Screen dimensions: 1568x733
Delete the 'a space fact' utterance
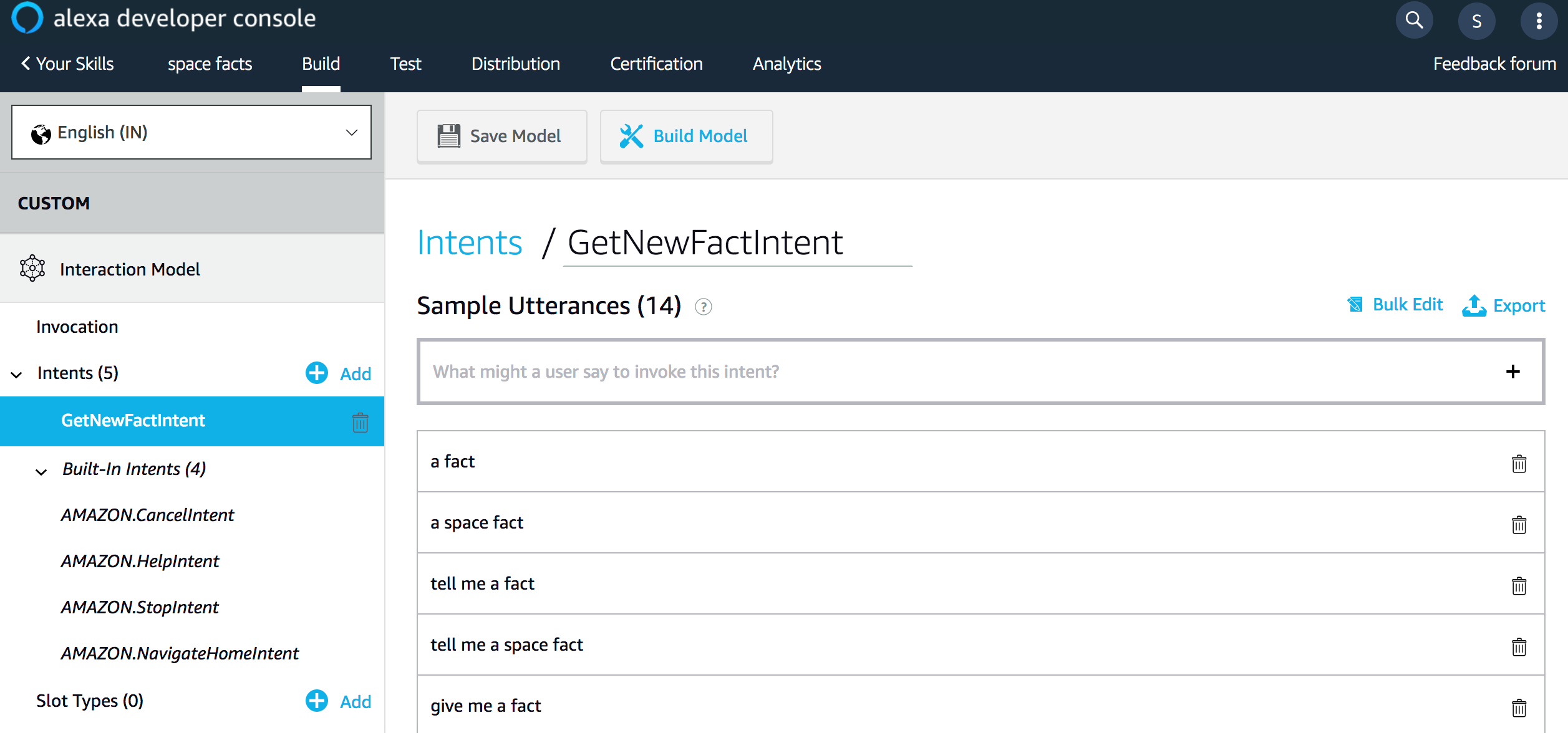click(1519, 524)
